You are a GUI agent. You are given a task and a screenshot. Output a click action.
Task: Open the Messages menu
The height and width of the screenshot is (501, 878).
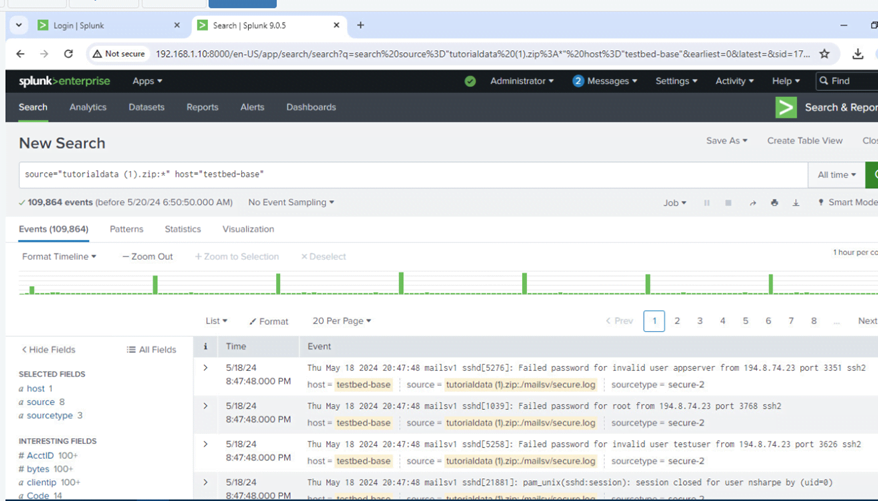pyautogui.click(x=605, y=81)
